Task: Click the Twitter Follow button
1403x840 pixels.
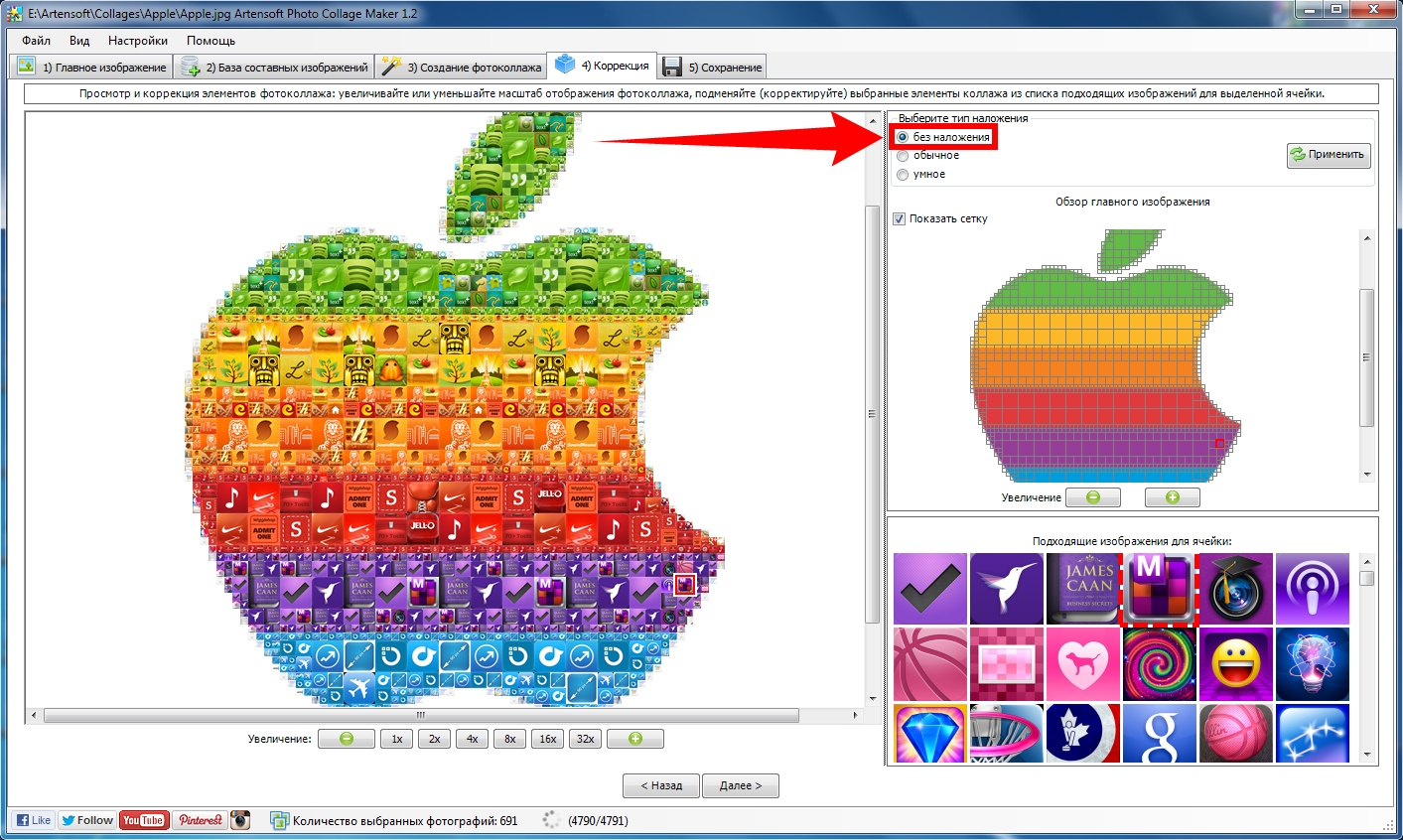Action: (86, 820)
